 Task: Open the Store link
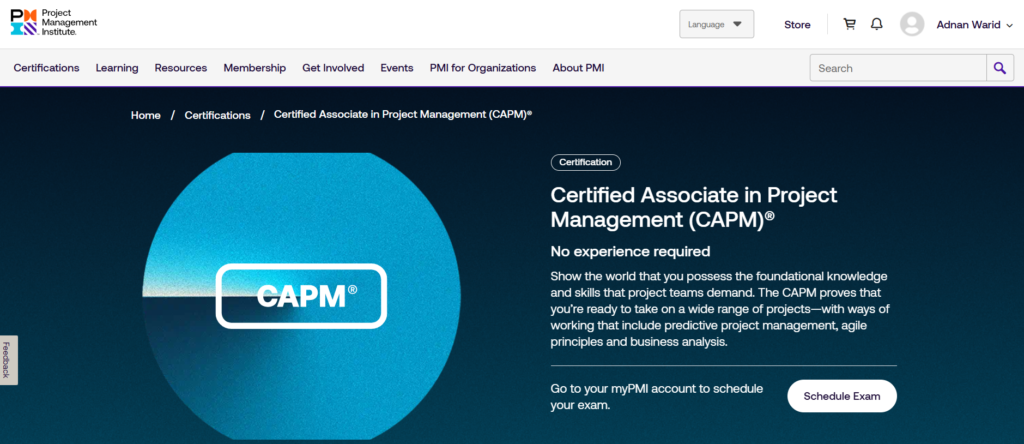[x=797, y=25]
